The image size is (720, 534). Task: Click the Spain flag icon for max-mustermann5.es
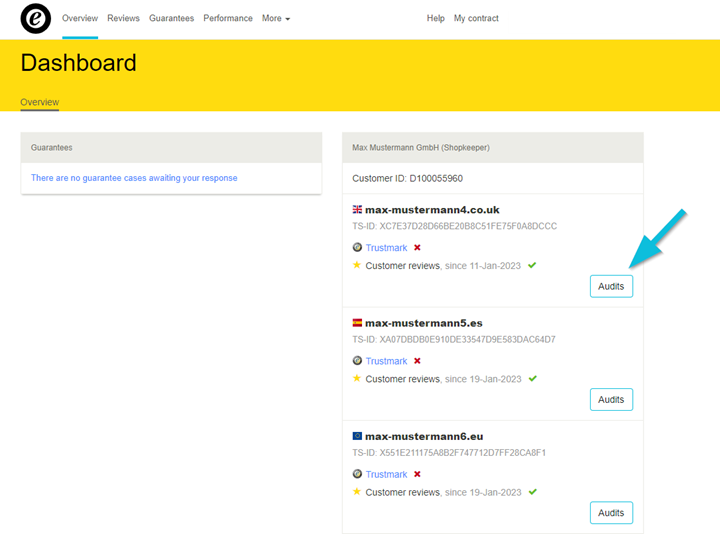point(357,323)
